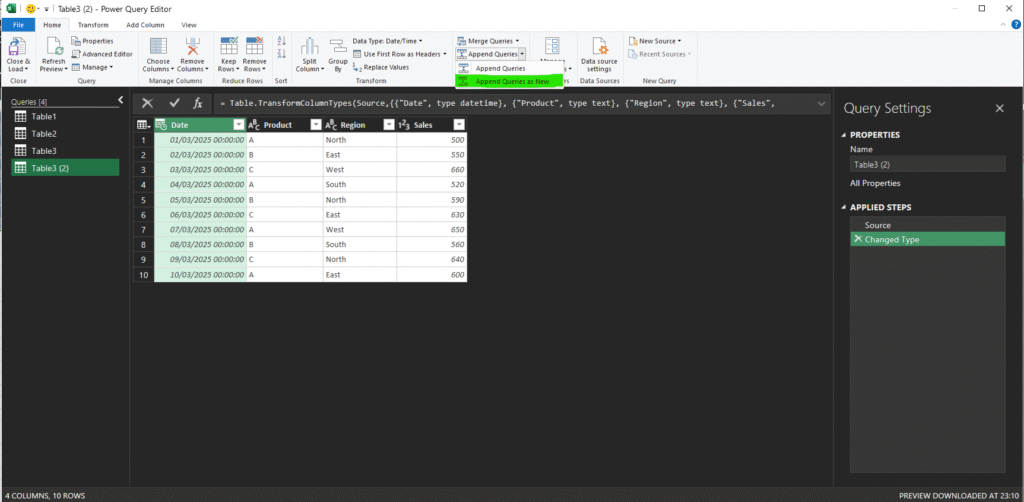
Task: Collapse the Queries pane
Action: (x=120, y=100)
